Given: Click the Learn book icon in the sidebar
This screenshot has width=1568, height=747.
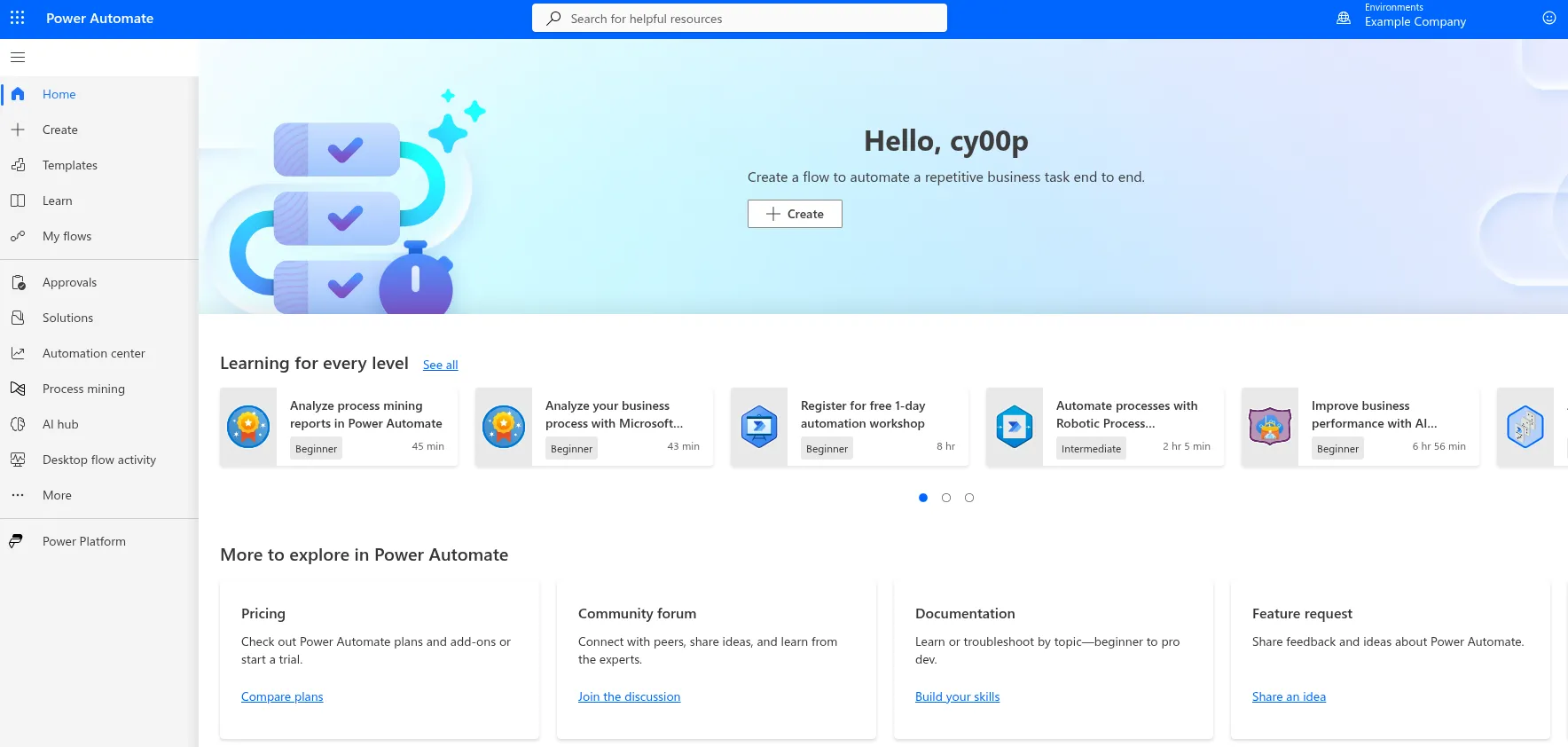Looking at the screenshot, I should [18, 201].
